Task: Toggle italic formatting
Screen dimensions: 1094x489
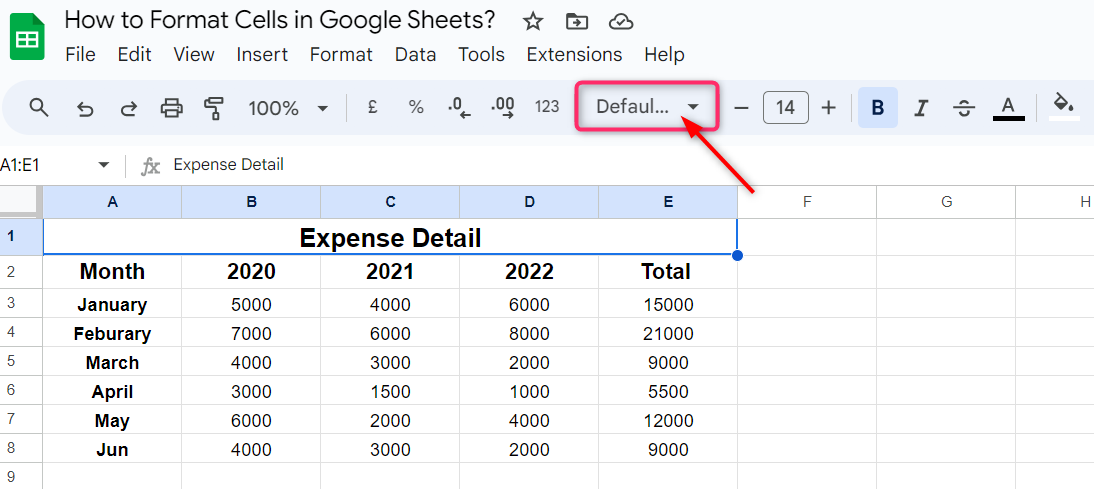Action: [921, 107]
